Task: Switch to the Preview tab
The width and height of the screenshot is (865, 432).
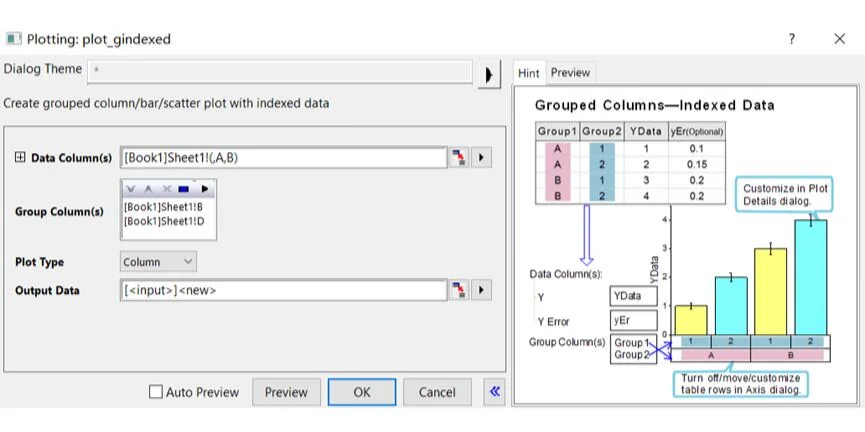Action: click(x=570, y=73)
